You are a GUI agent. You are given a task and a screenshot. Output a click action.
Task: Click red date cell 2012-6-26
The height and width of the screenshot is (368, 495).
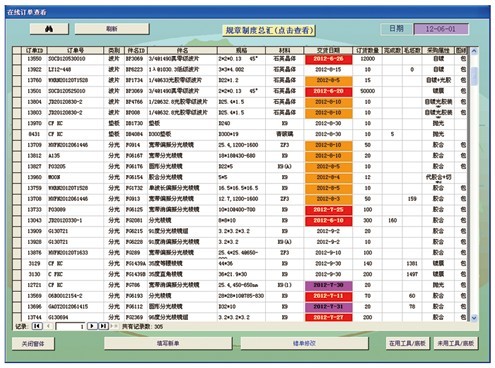click(328, 59)
